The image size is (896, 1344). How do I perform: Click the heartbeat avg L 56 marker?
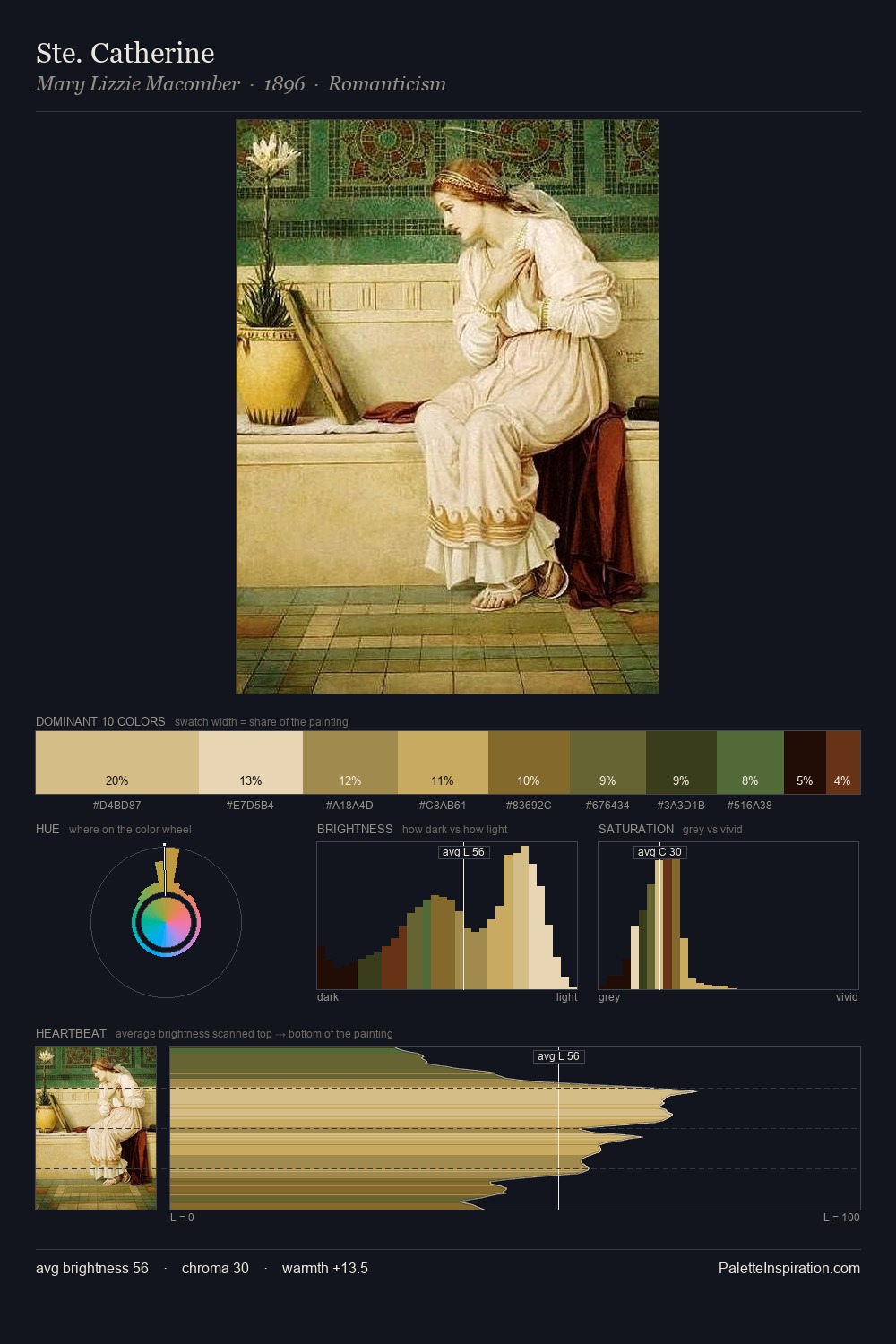[x=559, y=1056]
